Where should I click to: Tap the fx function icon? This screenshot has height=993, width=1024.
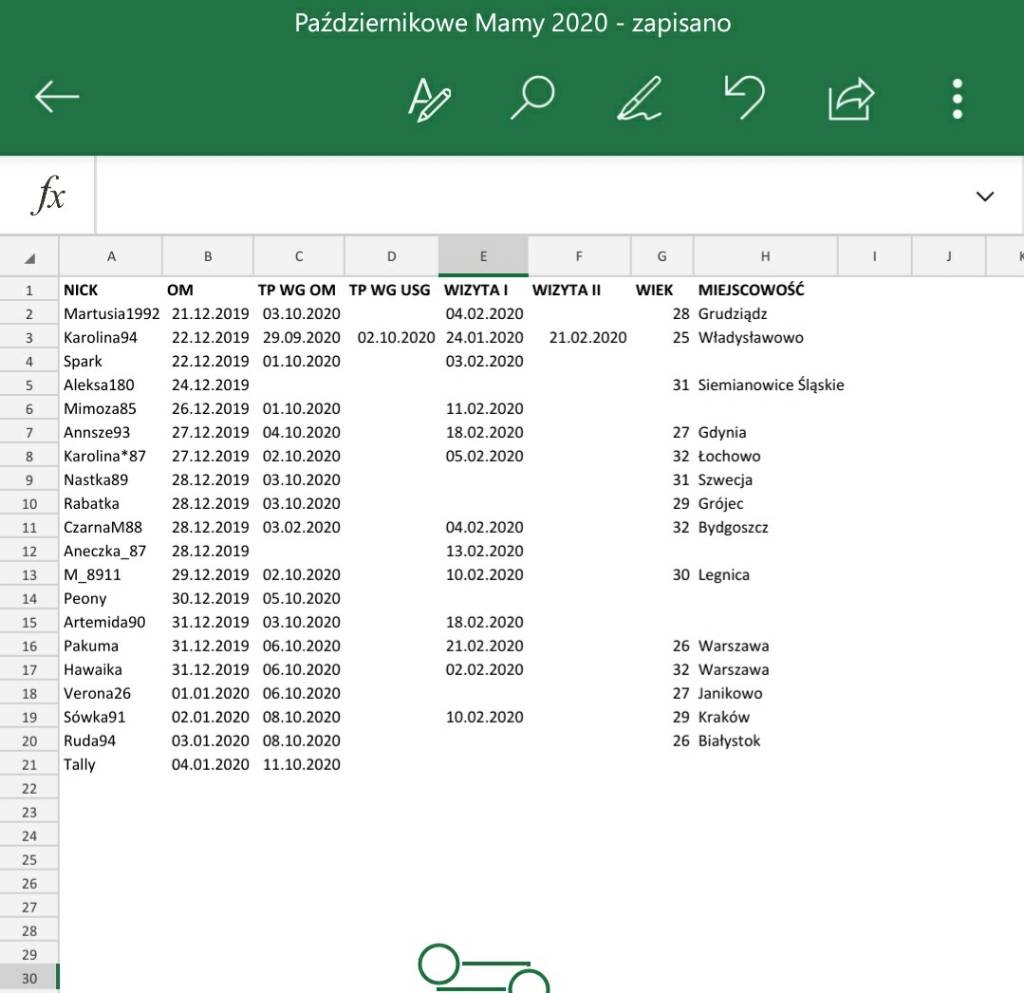click(x=48, y=195)
